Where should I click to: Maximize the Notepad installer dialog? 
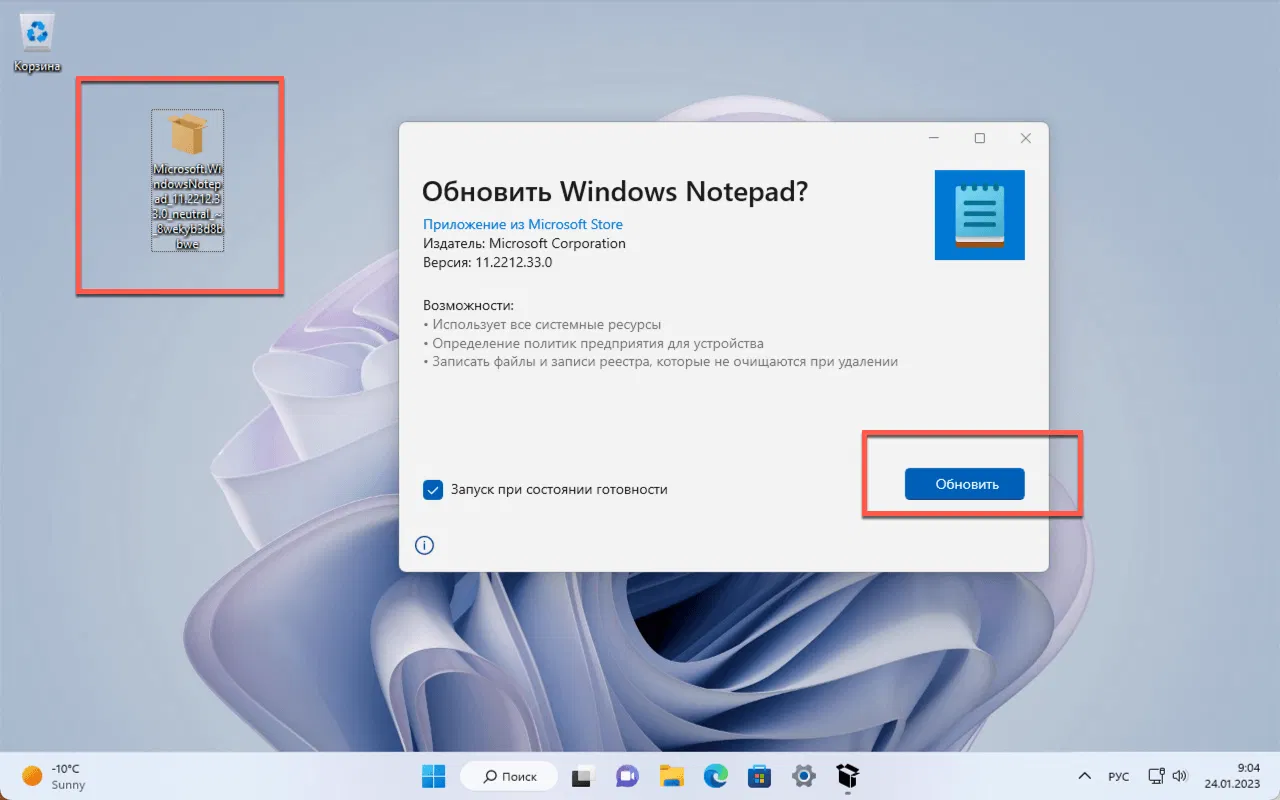pos(980,139)
